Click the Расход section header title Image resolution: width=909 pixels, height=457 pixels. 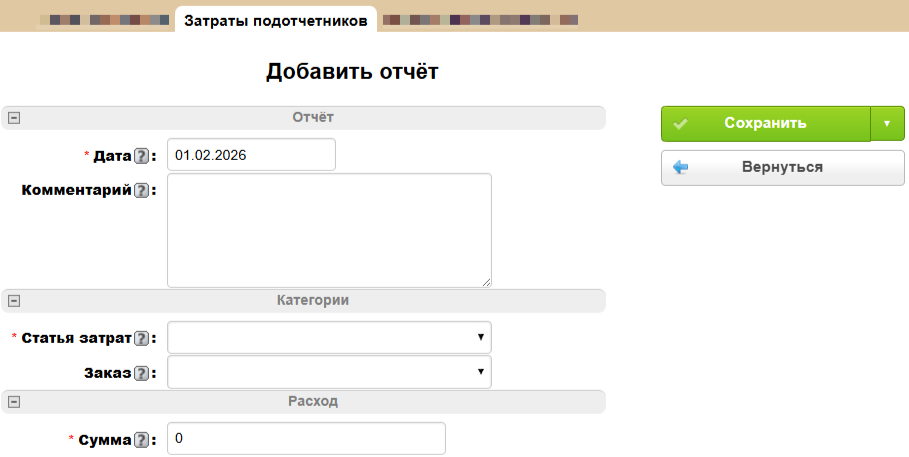(313, 401)
